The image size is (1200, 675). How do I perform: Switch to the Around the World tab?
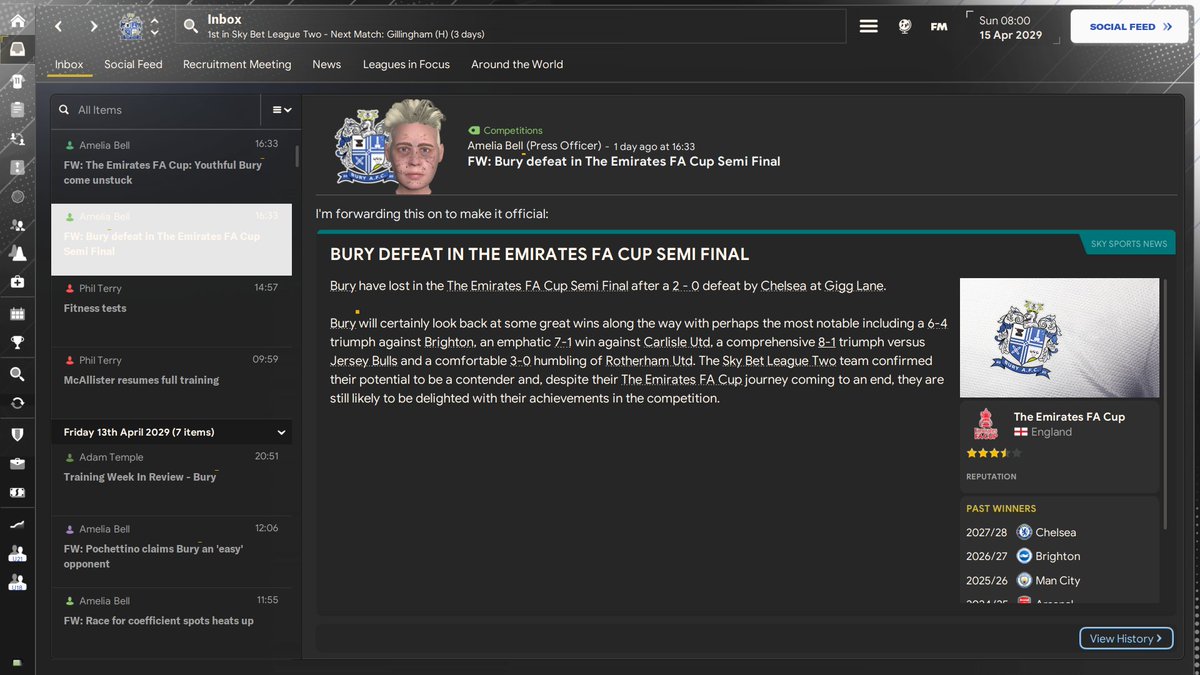517,64
